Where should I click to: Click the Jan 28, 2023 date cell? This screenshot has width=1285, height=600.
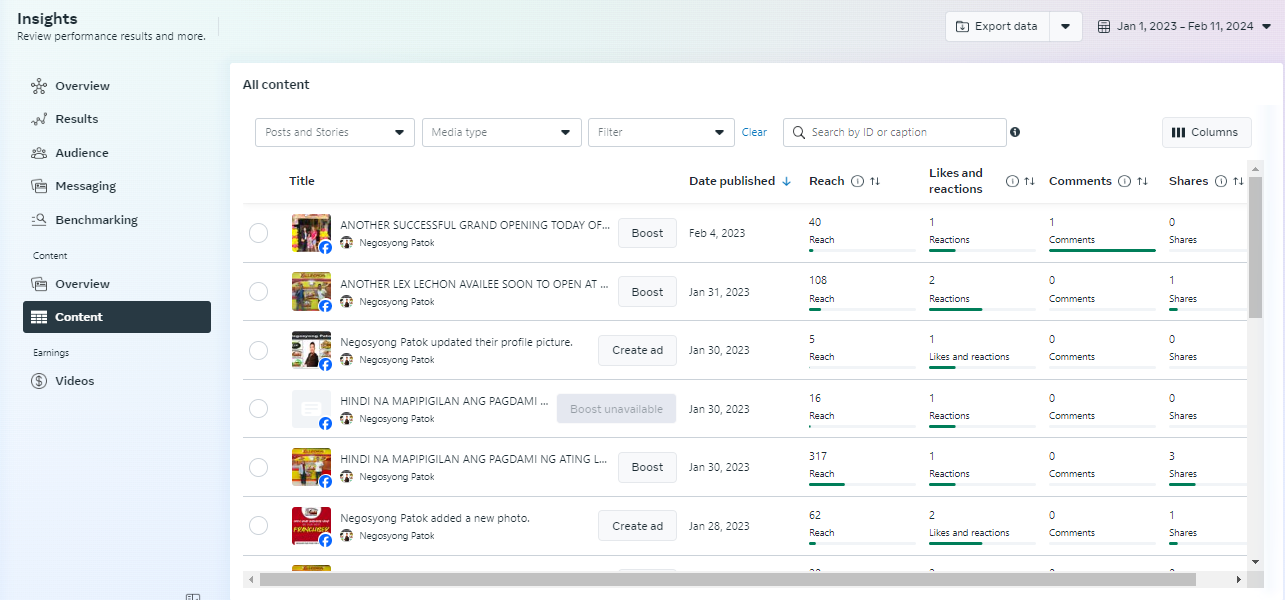point(719,526)
